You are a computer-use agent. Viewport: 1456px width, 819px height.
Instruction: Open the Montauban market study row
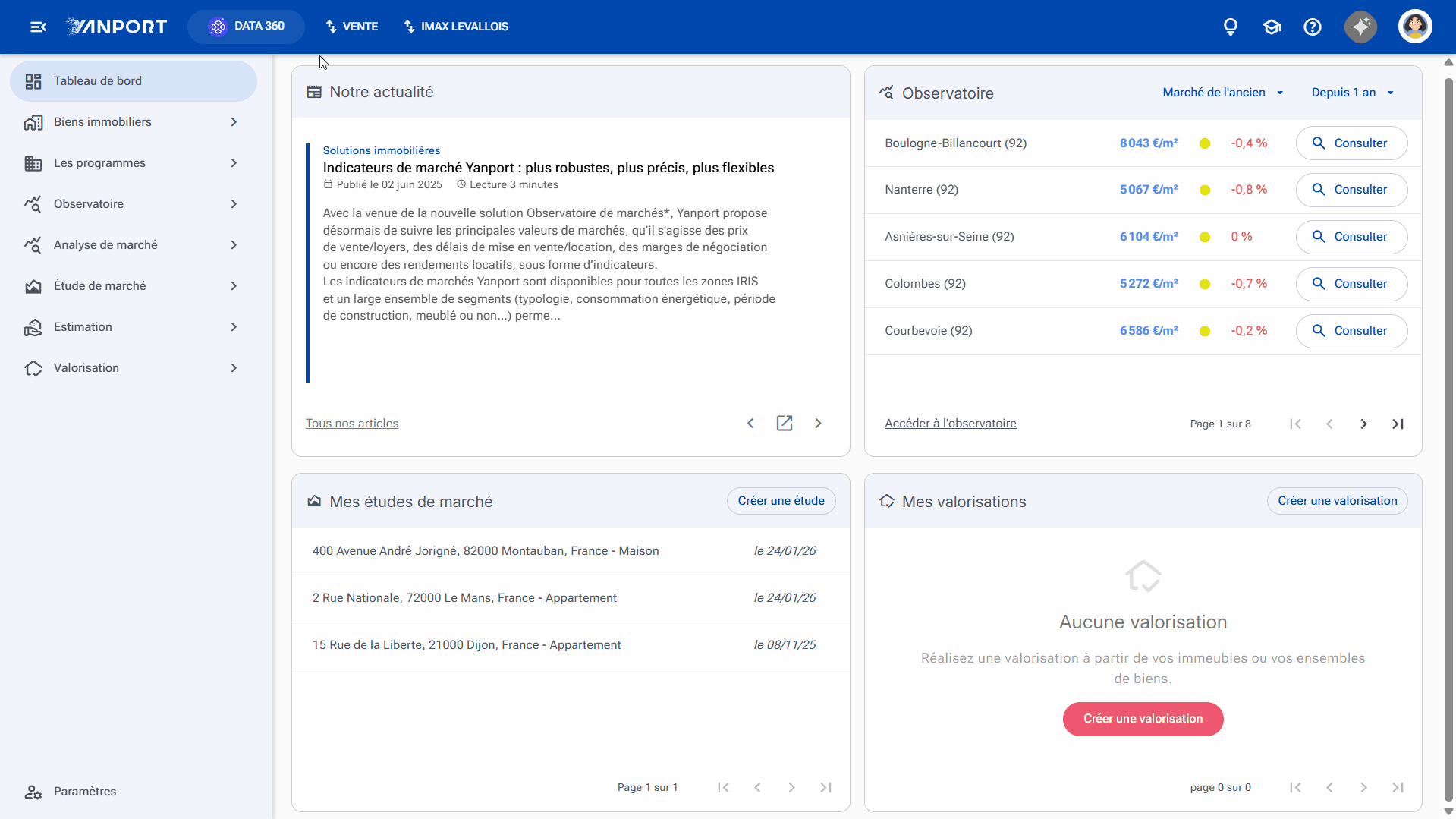coord(571,551)
